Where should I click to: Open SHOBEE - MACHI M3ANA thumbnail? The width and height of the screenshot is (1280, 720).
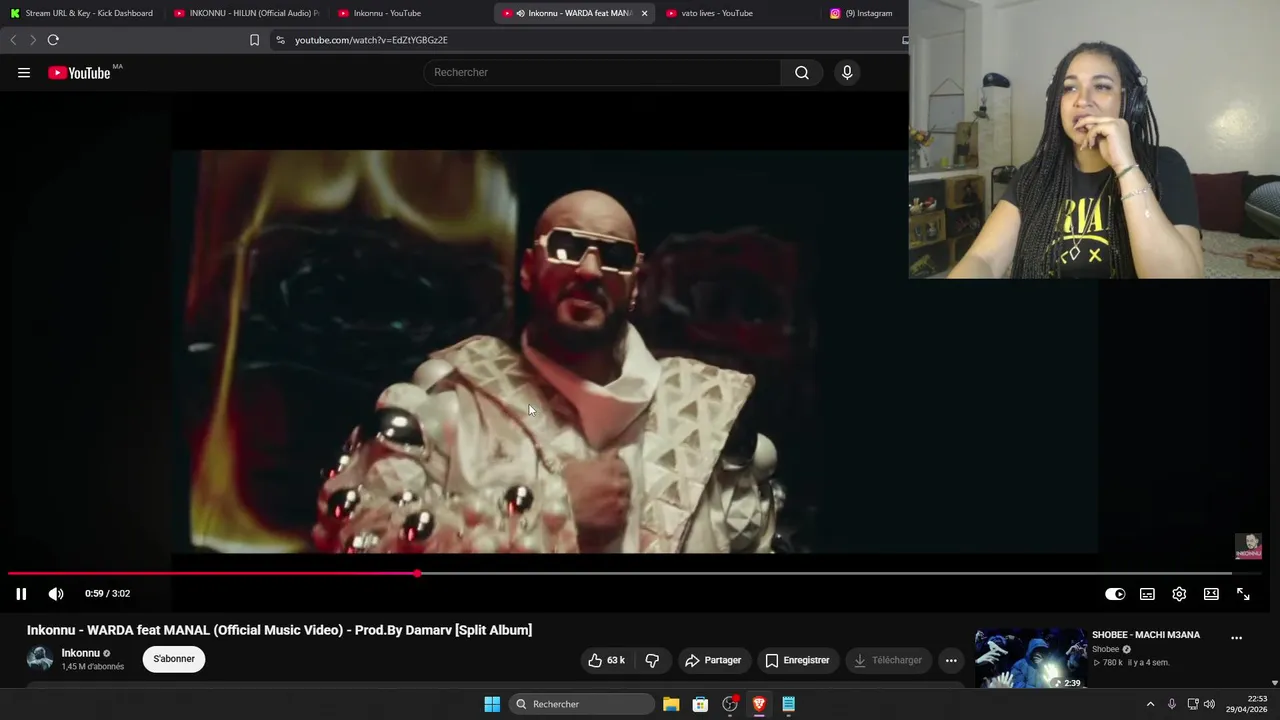tap(1030, 658)
